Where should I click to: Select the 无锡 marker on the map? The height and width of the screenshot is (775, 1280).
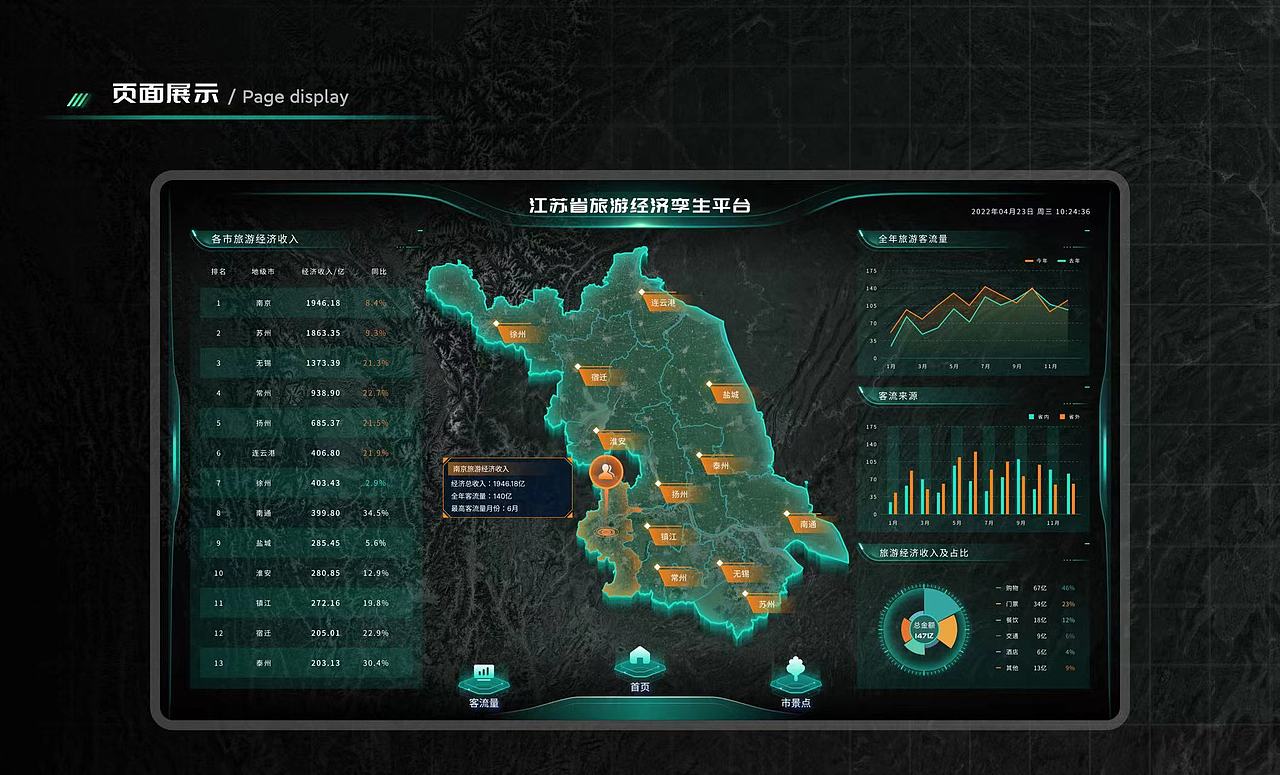(x=740, y=574)
